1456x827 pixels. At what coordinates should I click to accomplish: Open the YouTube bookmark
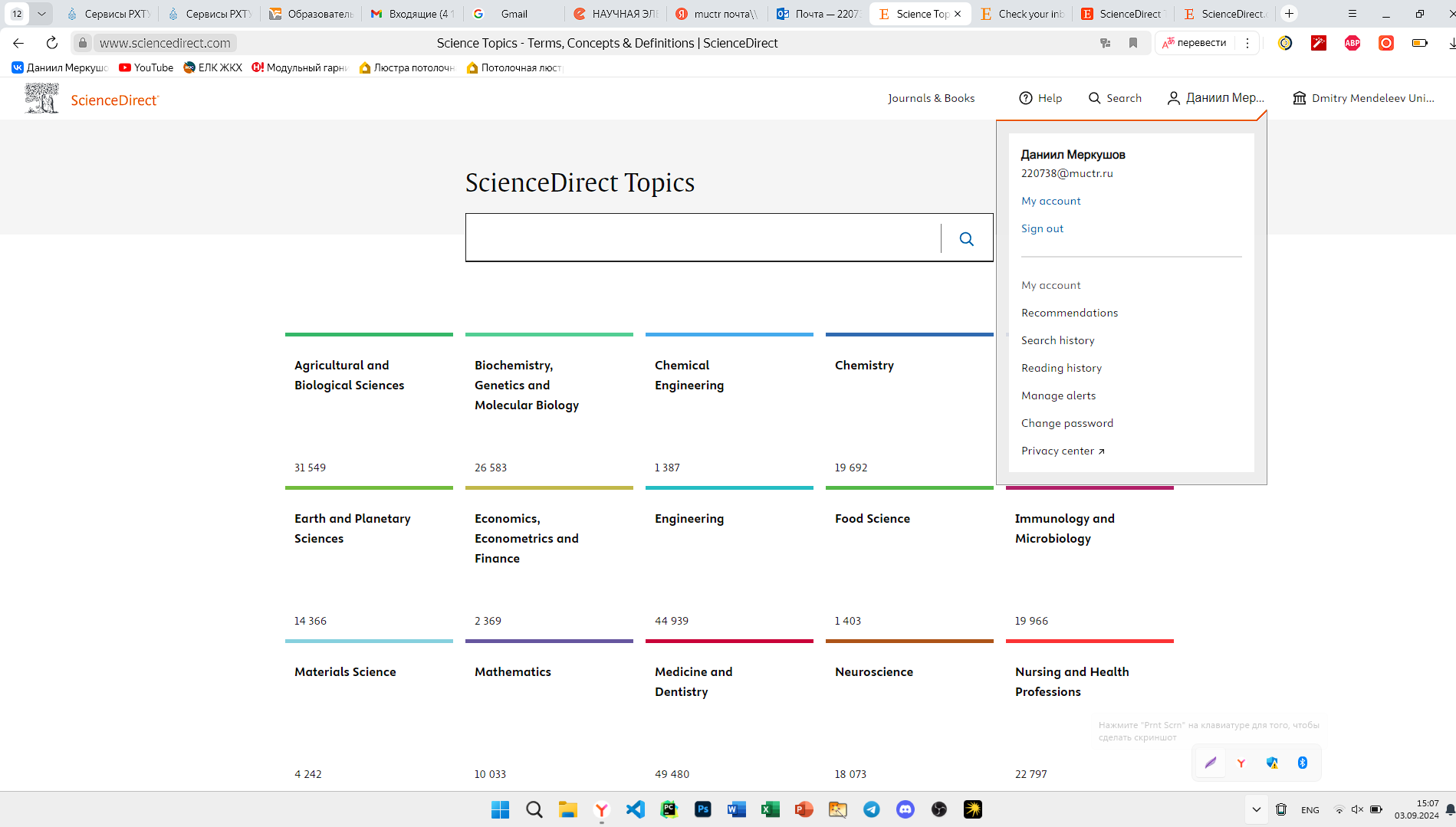146,67
